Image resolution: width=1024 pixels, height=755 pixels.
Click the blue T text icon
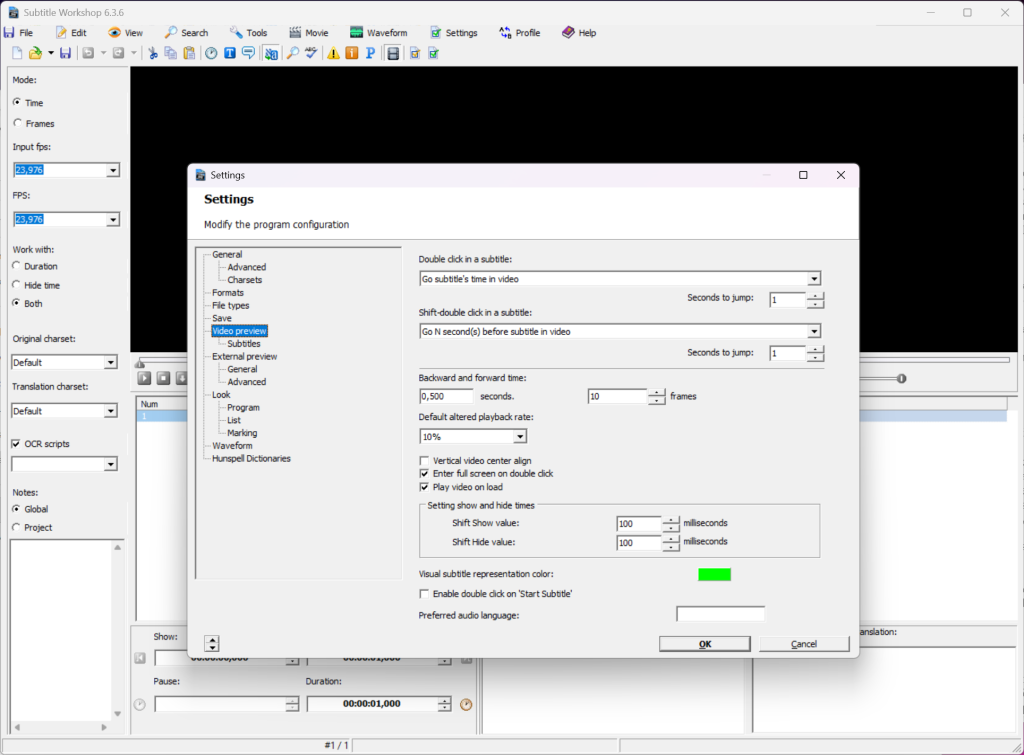pyautogui.click(x=230, y=54)
